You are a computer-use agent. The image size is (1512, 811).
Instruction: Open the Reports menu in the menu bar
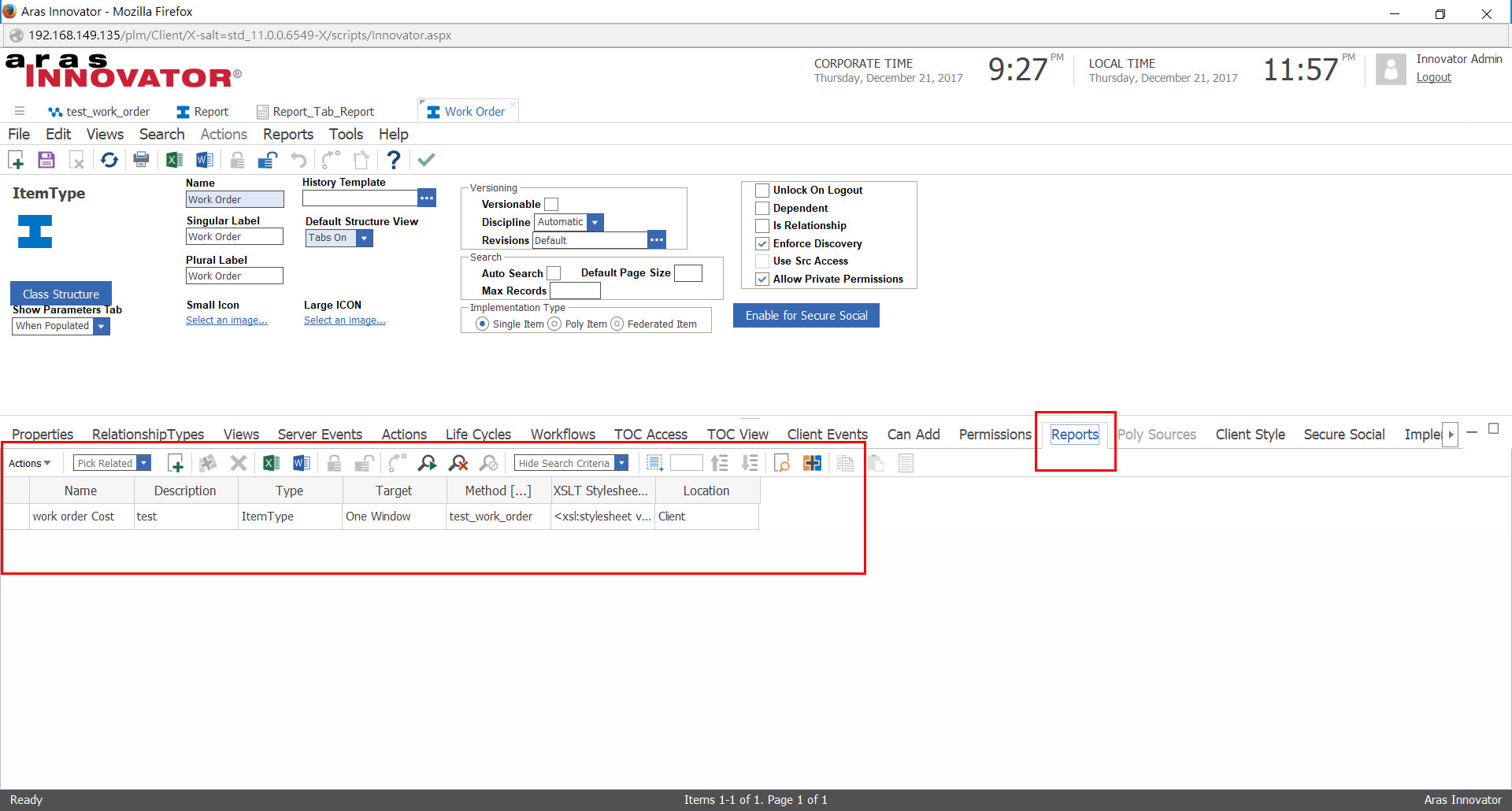point(288,135)
